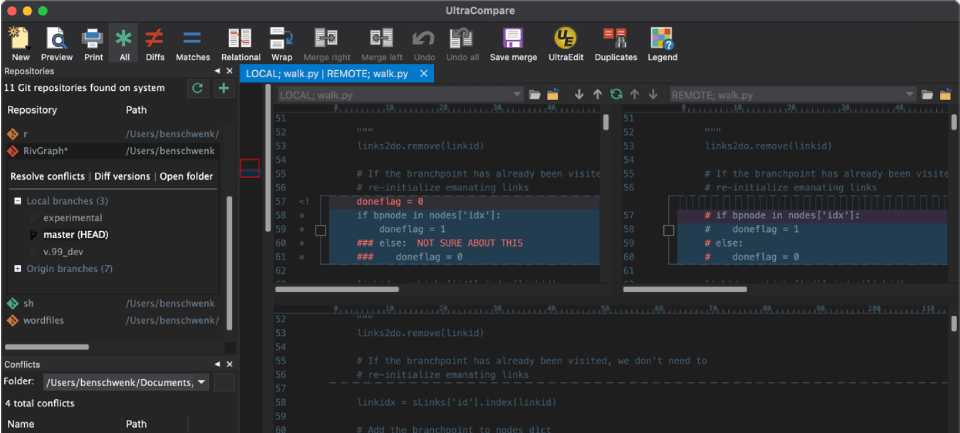This screenshot has width=960, height=433.
Task: Toggle Relational line view
Action: [241, 44]
